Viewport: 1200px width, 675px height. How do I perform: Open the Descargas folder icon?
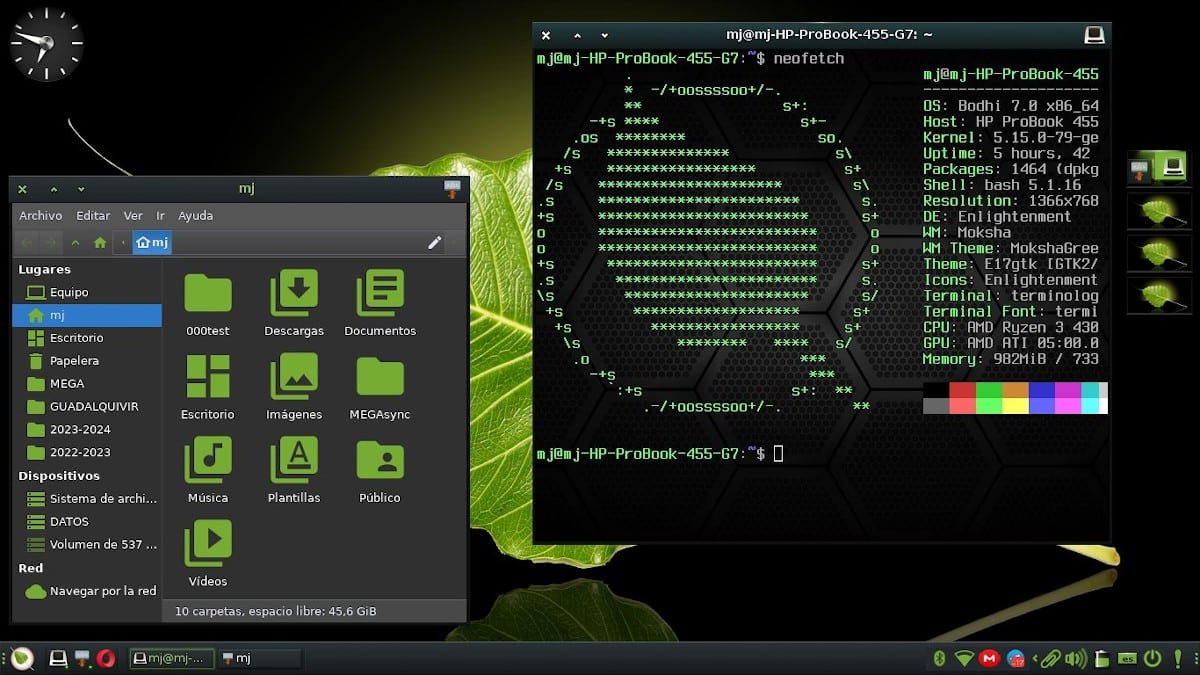[294, 293]
